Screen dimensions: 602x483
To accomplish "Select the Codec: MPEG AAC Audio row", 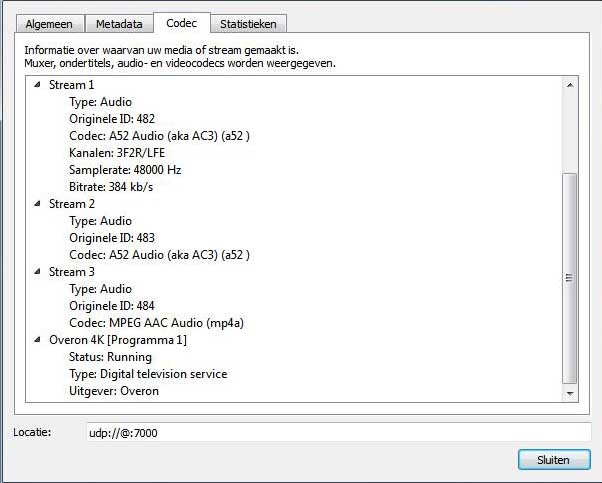I will pos(156,323).
